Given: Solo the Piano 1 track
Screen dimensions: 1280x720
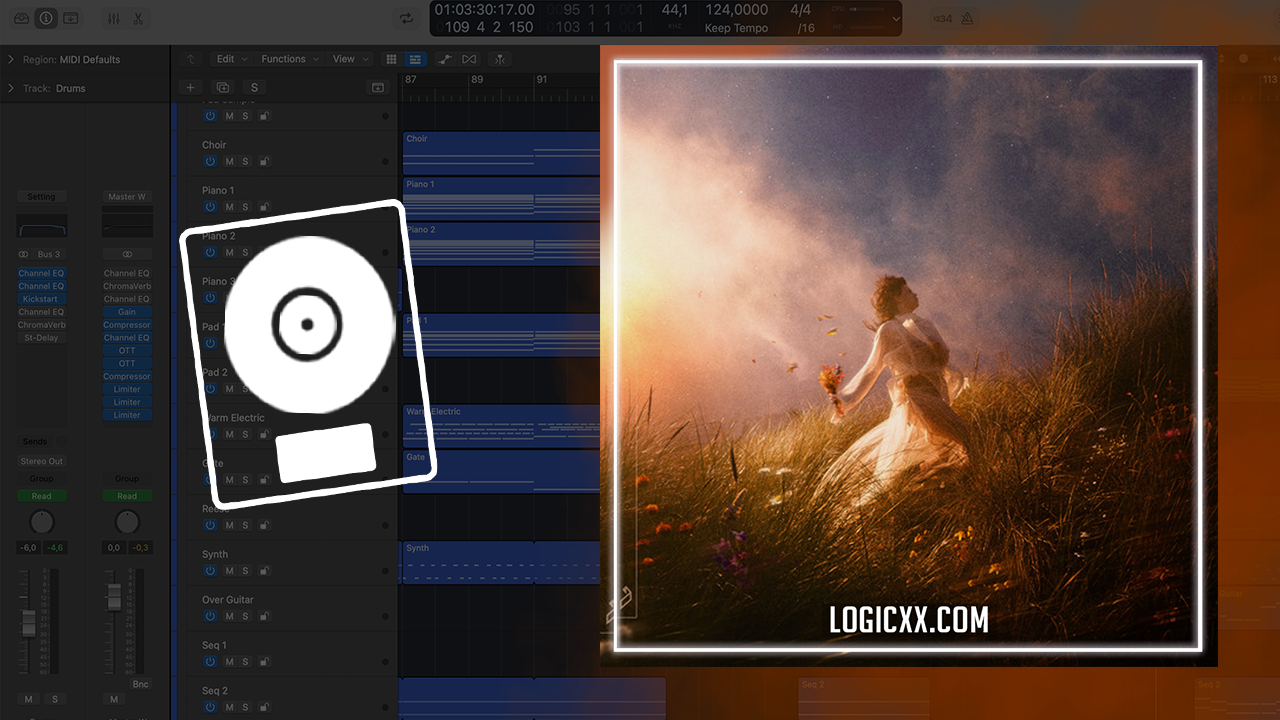Looking at the screenshot, I should click(x=245, y=207).
